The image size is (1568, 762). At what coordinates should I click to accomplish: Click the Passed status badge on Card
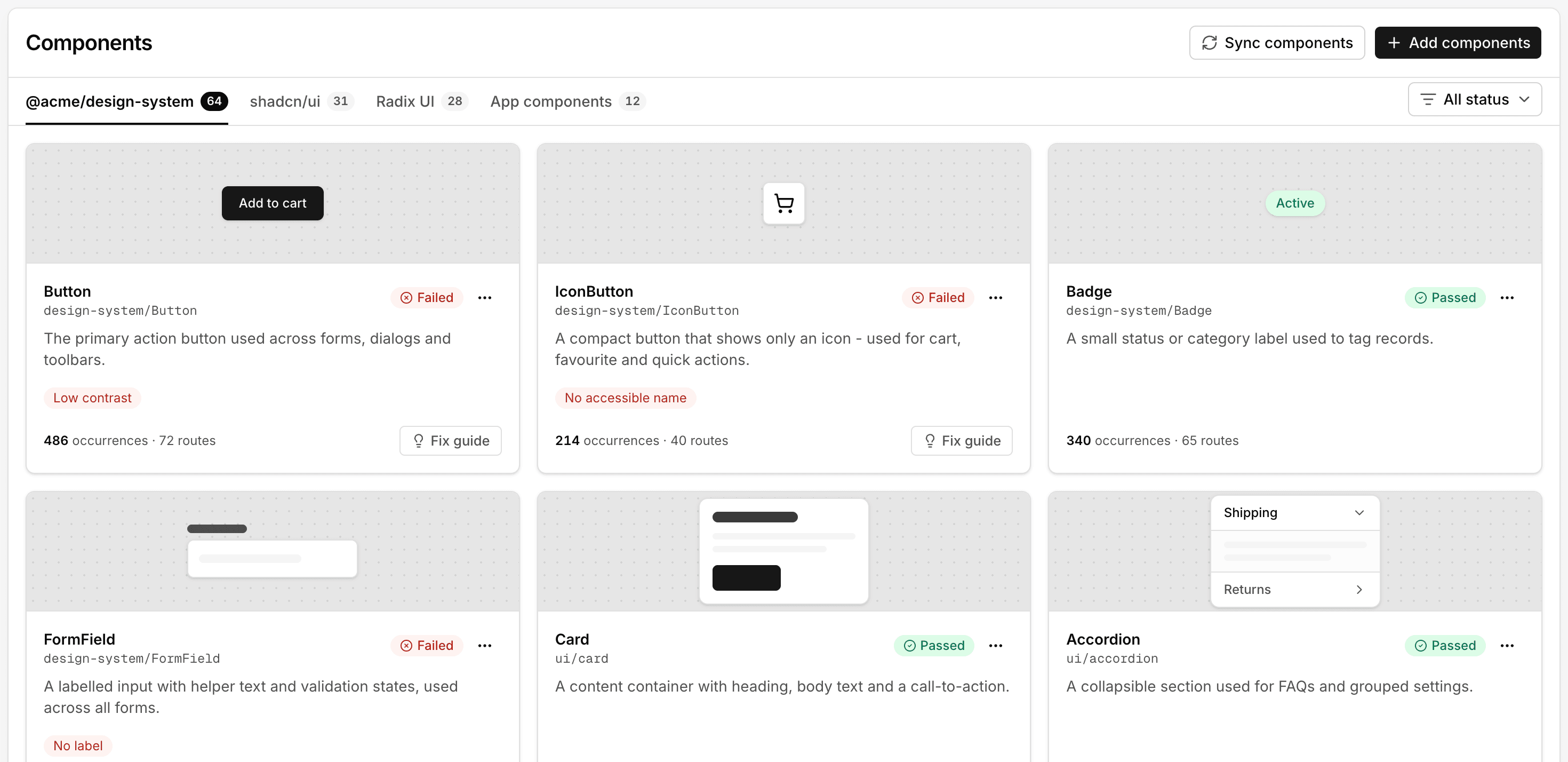(x=934, y=646)
